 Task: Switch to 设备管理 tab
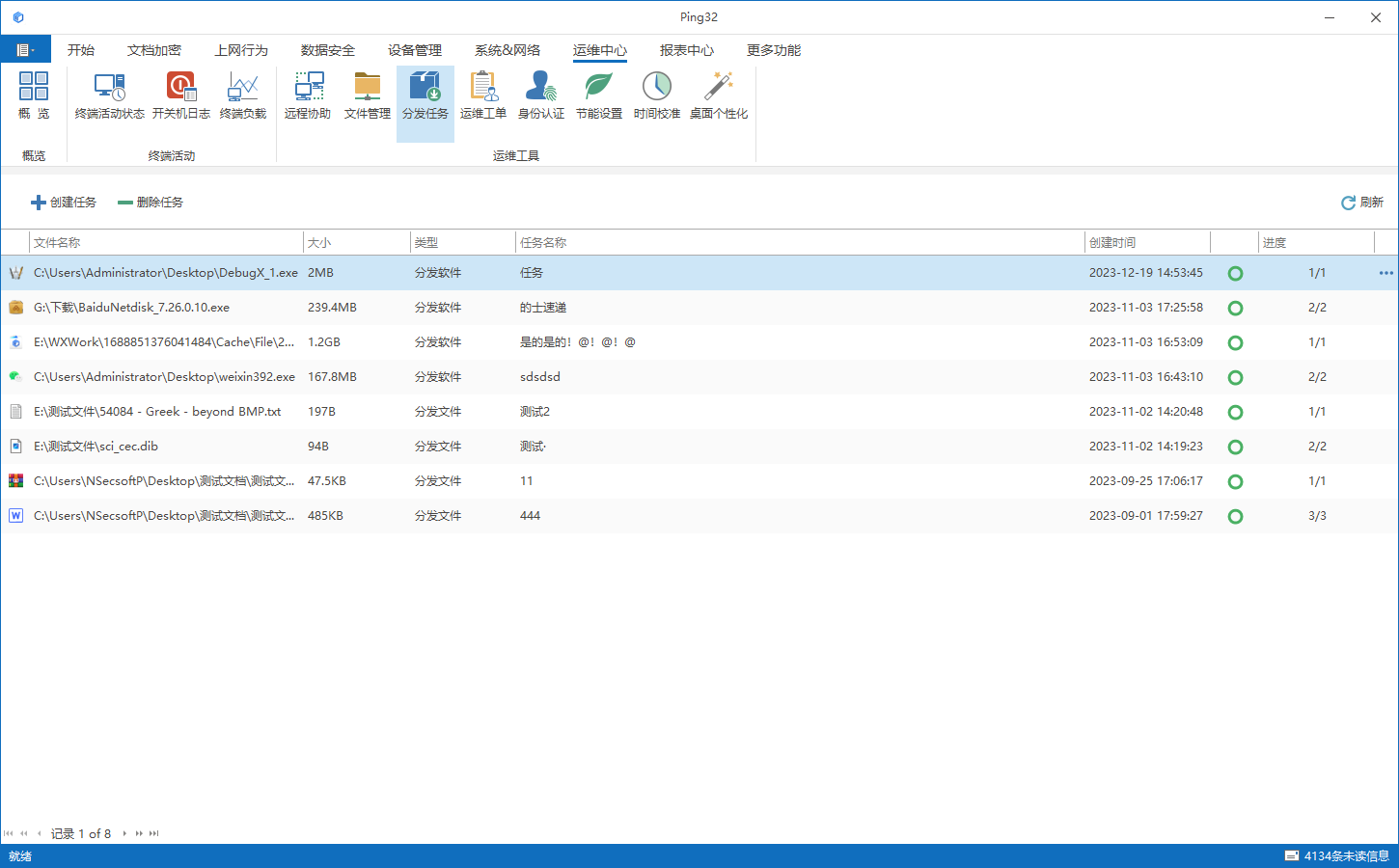coord(415,50)
